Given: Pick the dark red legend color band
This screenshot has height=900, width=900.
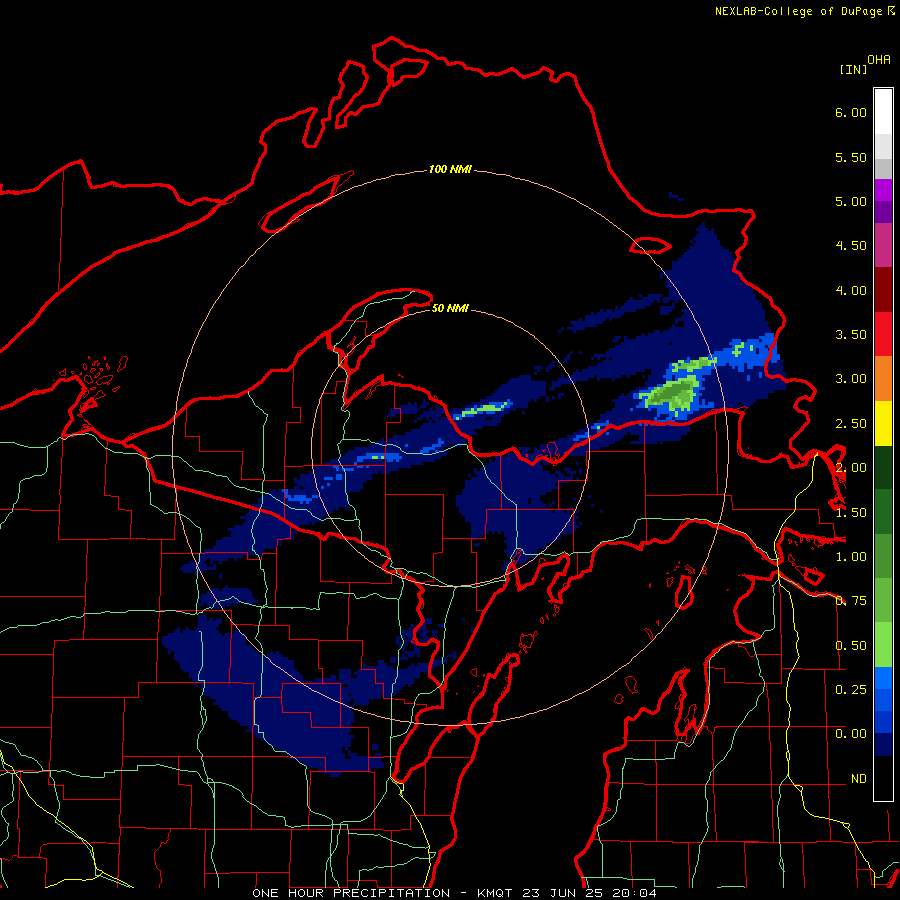Looking at the screenshot, I should tap(883, 290).
